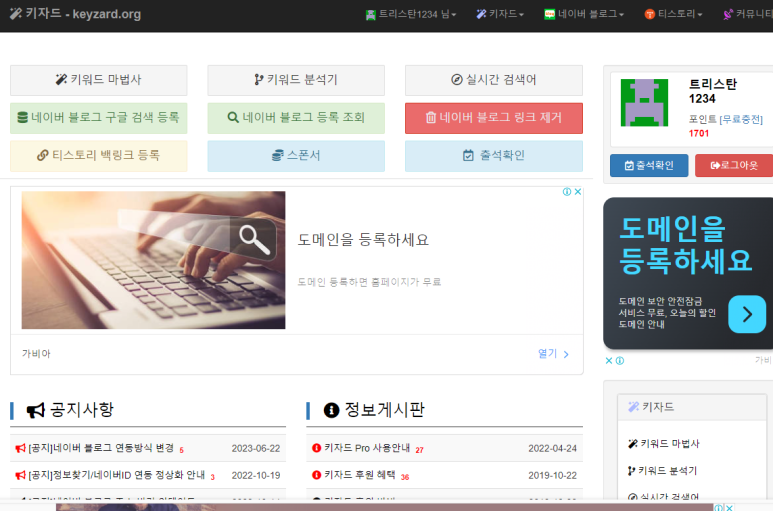Click the sidebar 키워드 마법사 link
Image resolution: width=773 pixels, height=511 pixels.
click(664, 443)
